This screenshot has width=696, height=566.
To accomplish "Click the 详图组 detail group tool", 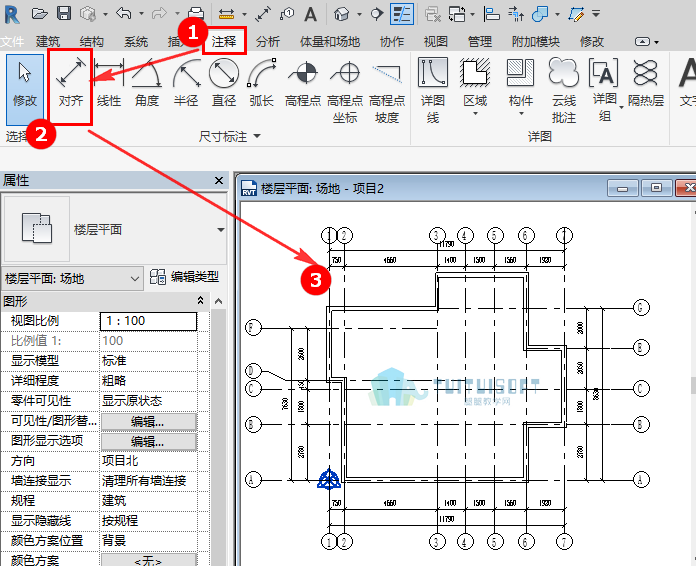I will coord(604,90).
